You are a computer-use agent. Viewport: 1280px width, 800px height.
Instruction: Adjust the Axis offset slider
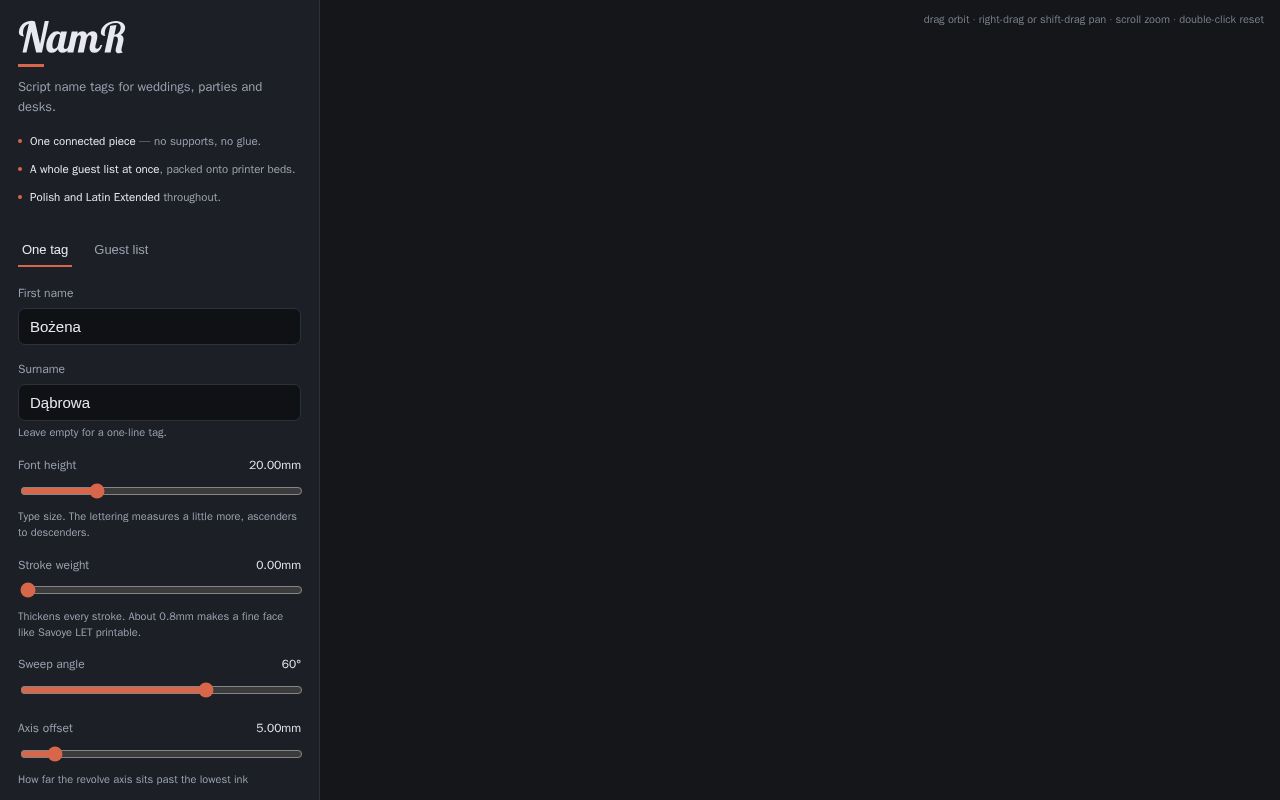pyautogui.click(x=161, y=754)
